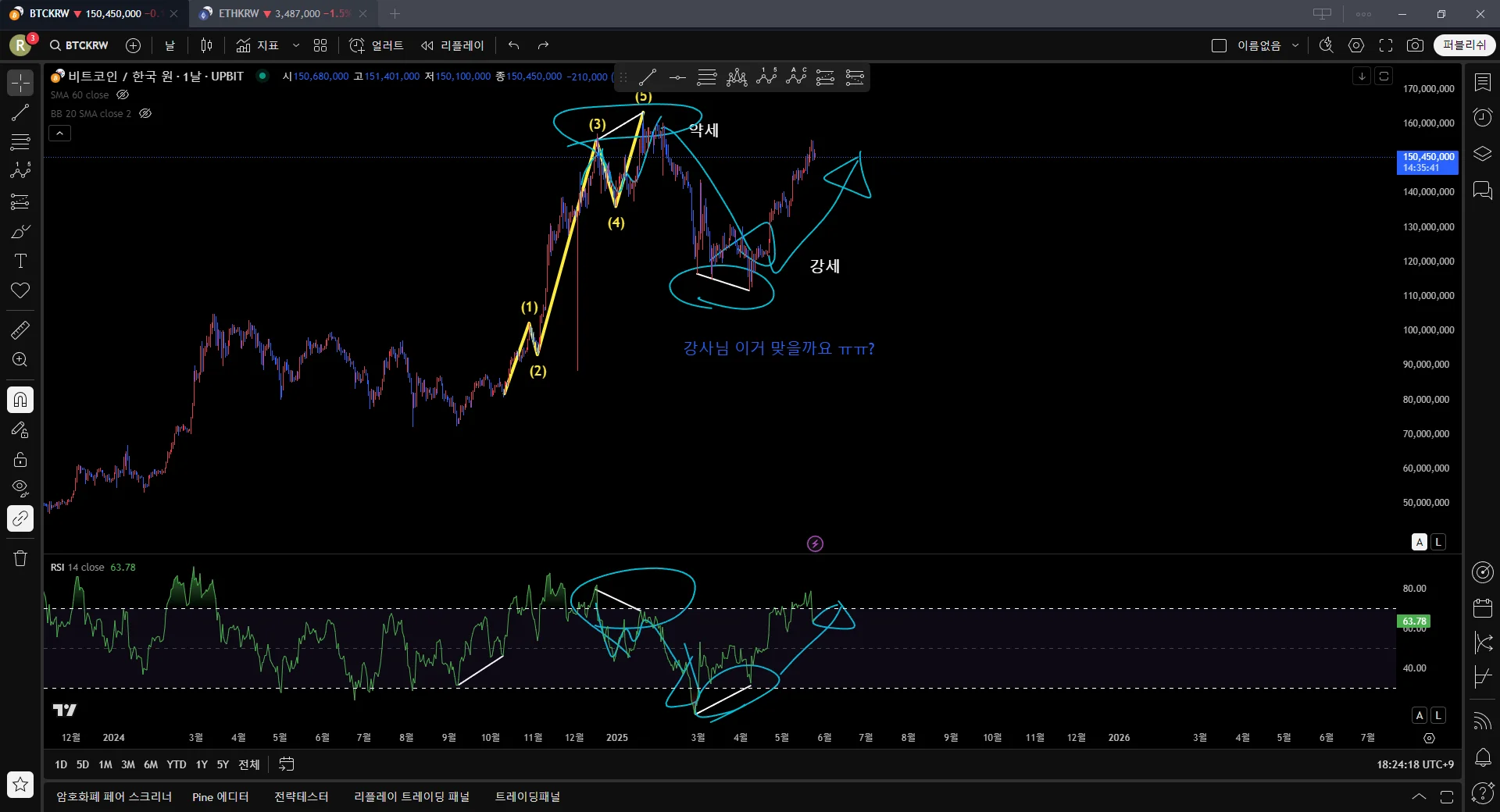This screenshot has height=812, width=1500.
Task: Open the brush drawing tool
Action: click(x=20, y=232)
